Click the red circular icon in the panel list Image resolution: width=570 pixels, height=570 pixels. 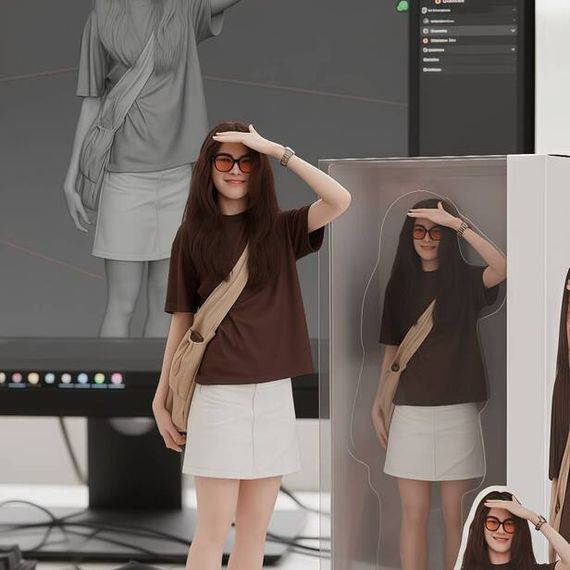[x=426, y=41]
